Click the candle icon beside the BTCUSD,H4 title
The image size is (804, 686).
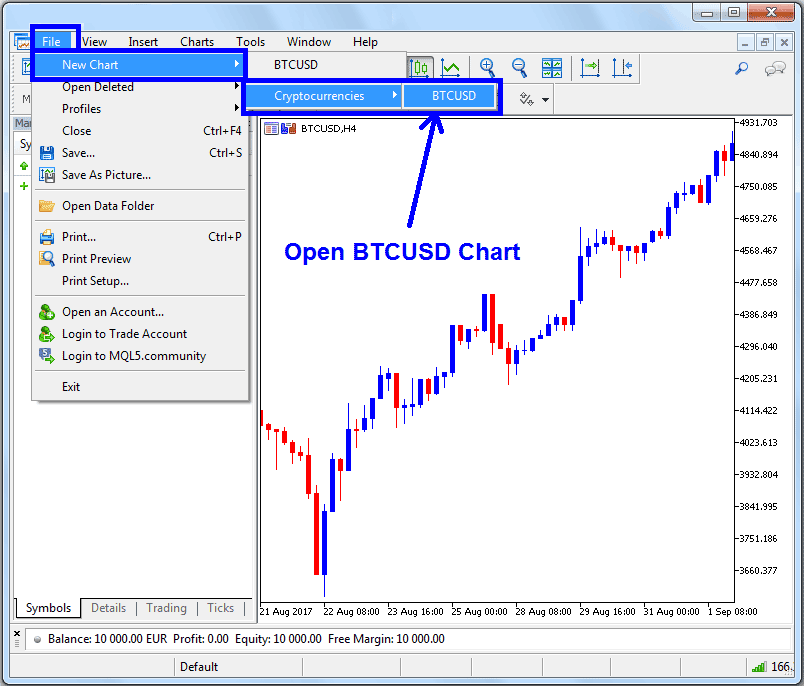click(x=289, y=129)
